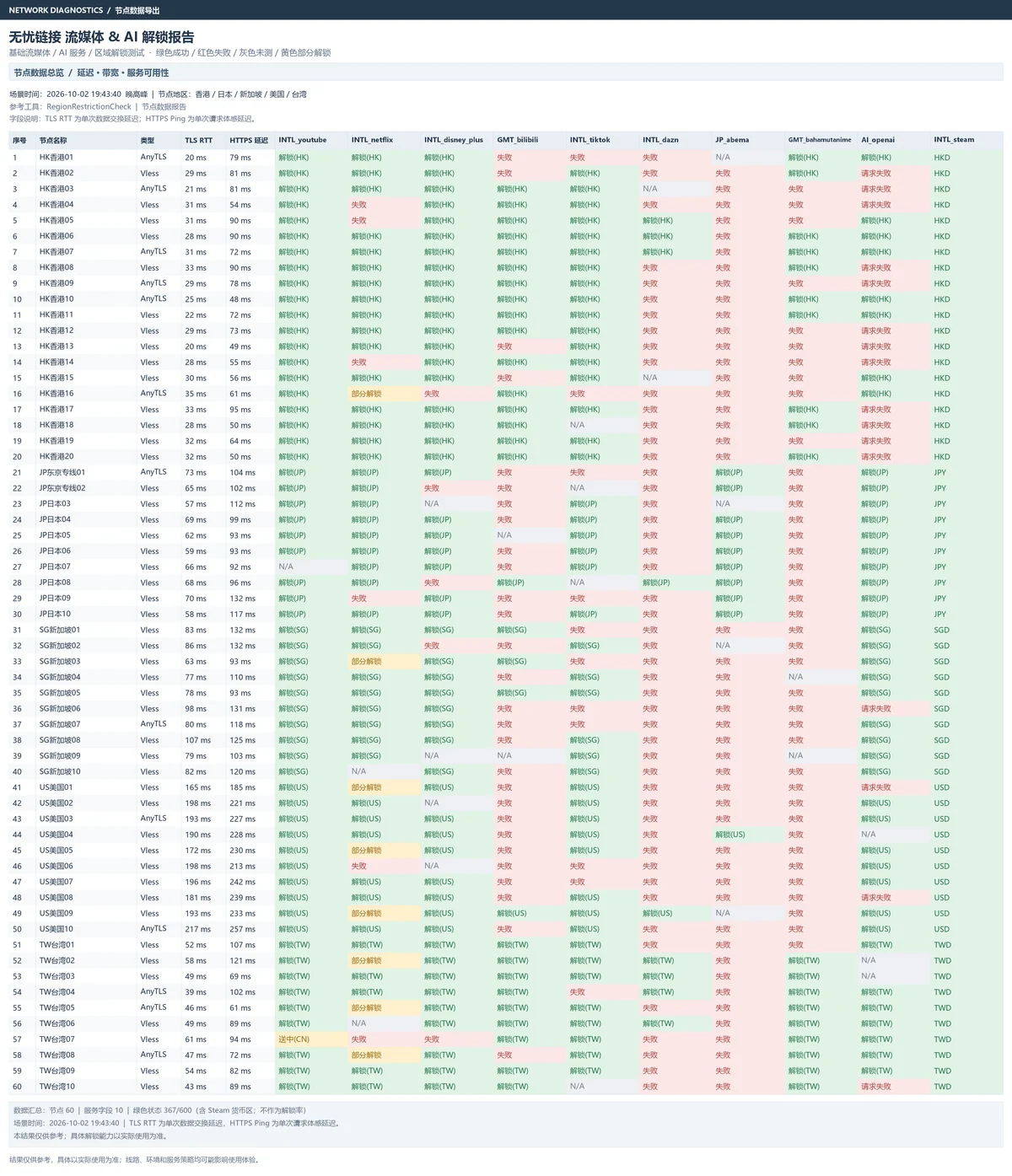This screenshot has height=1176, width=1012.
Task: Click the JP东京专线01 node name
Action: click(x=62, y=472)
